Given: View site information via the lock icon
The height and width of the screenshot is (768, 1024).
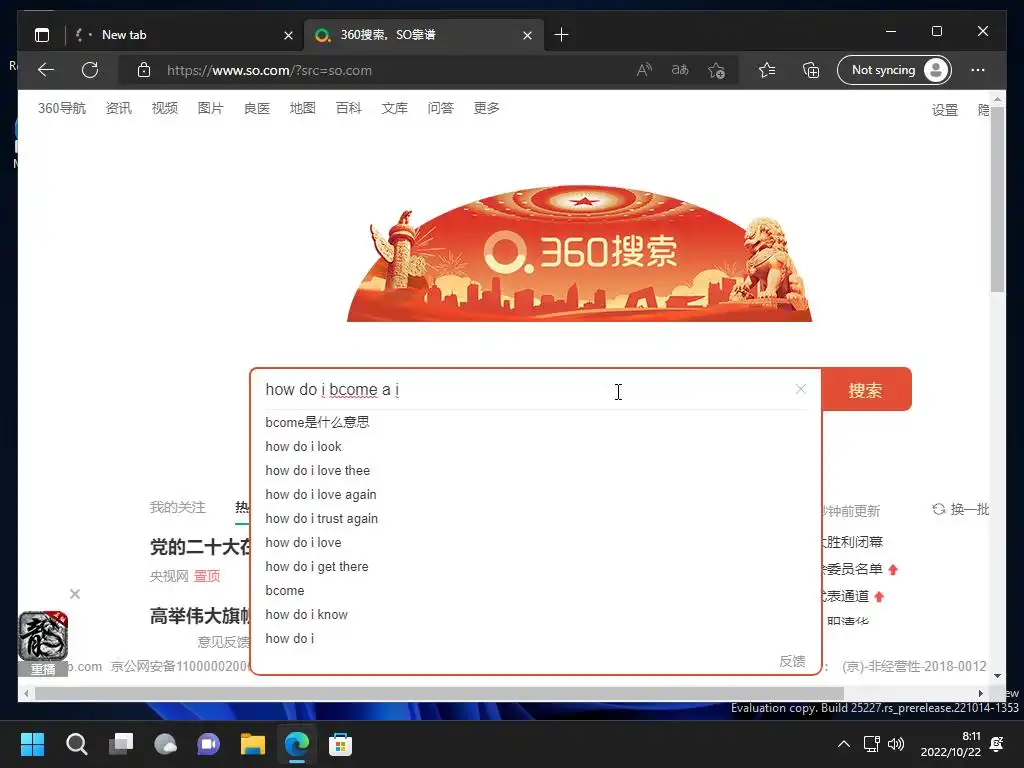Looking at the screenshot, I should pyautogui.click(x=144, y=70).
